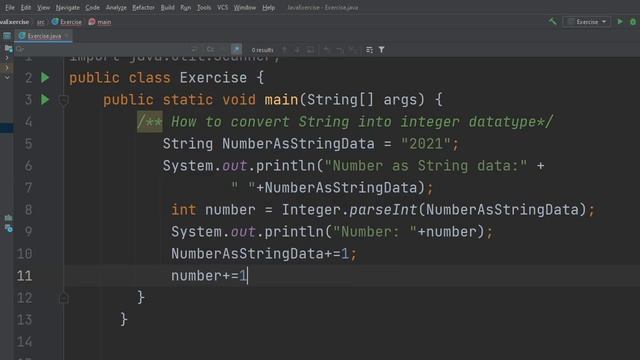Viewport: 640px width, 360px height.
Task: Click "Number: " string on line 9
Action: (x=375, y=232)
